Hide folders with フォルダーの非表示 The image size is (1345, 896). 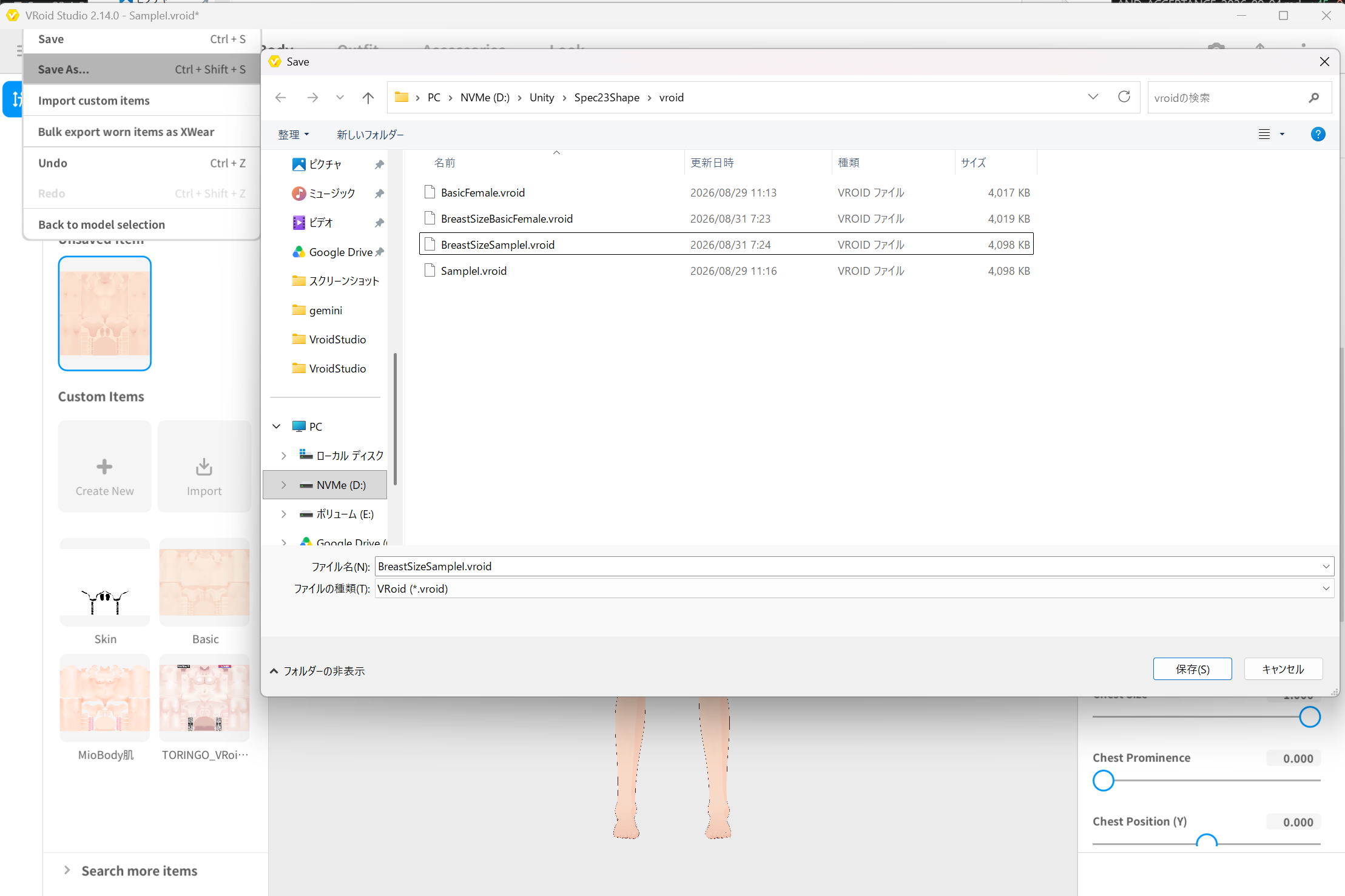coord(317,671)
